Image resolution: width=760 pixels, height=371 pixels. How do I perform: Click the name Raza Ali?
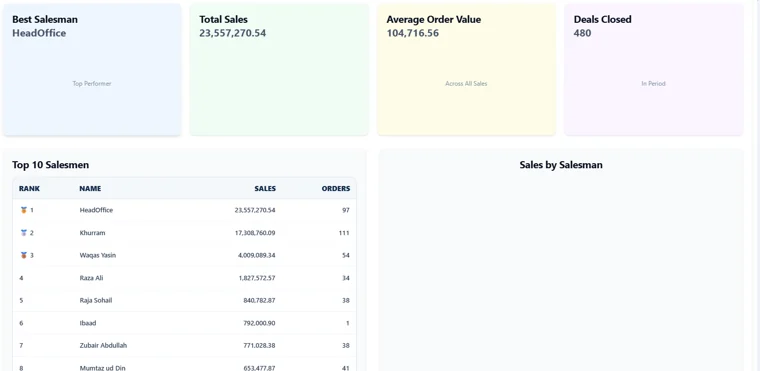coord(91,278)
